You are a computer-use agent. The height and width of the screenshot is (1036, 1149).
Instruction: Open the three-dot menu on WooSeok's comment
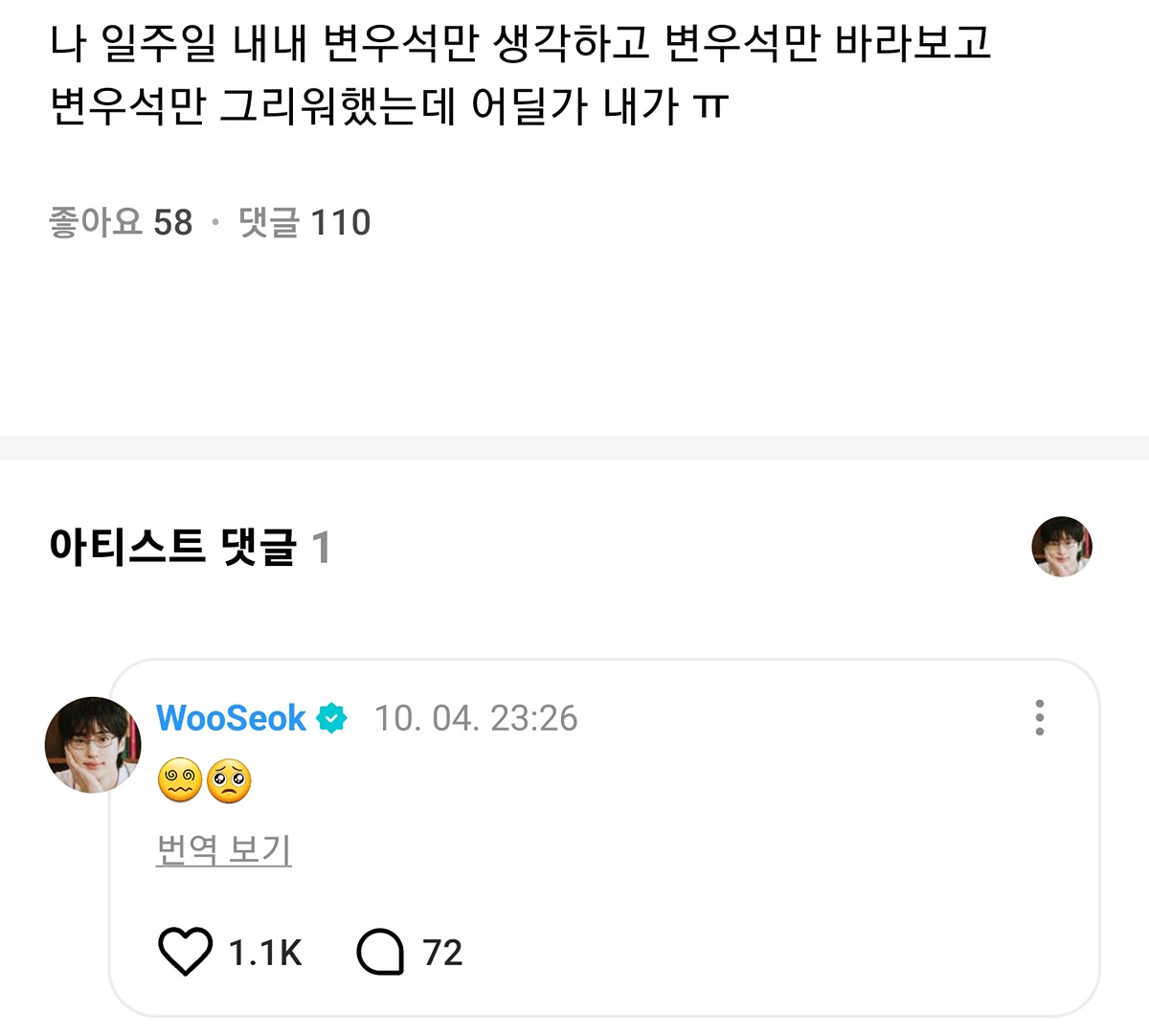(x=1040, y=718)
